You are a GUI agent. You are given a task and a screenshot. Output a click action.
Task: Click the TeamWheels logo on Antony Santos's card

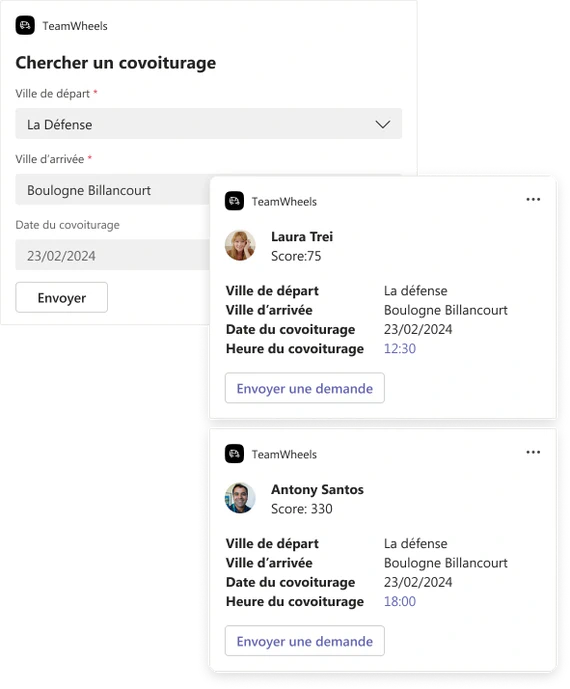point(234,454)
